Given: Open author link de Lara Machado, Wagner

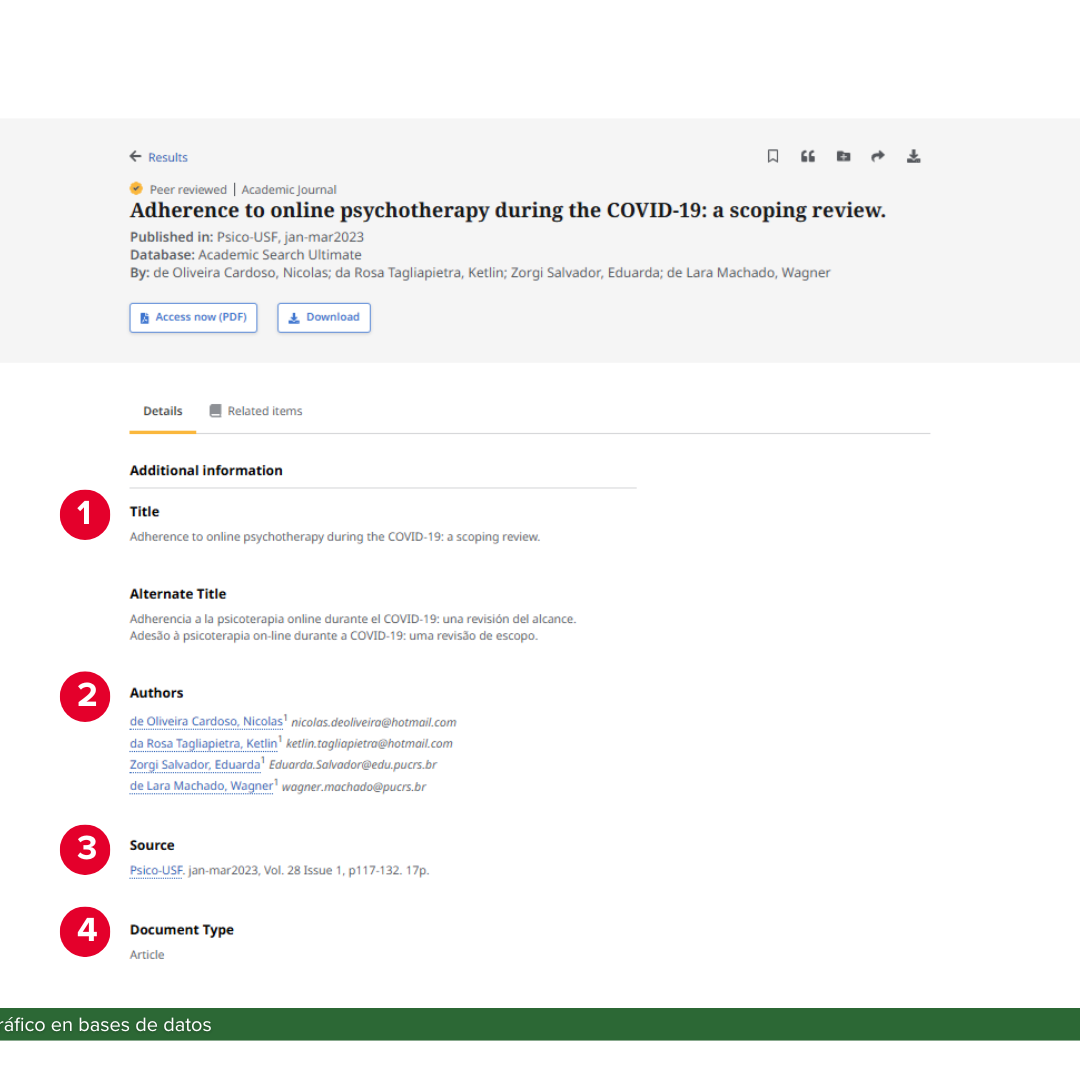Looking at the screenshot, I should point(199,786).
